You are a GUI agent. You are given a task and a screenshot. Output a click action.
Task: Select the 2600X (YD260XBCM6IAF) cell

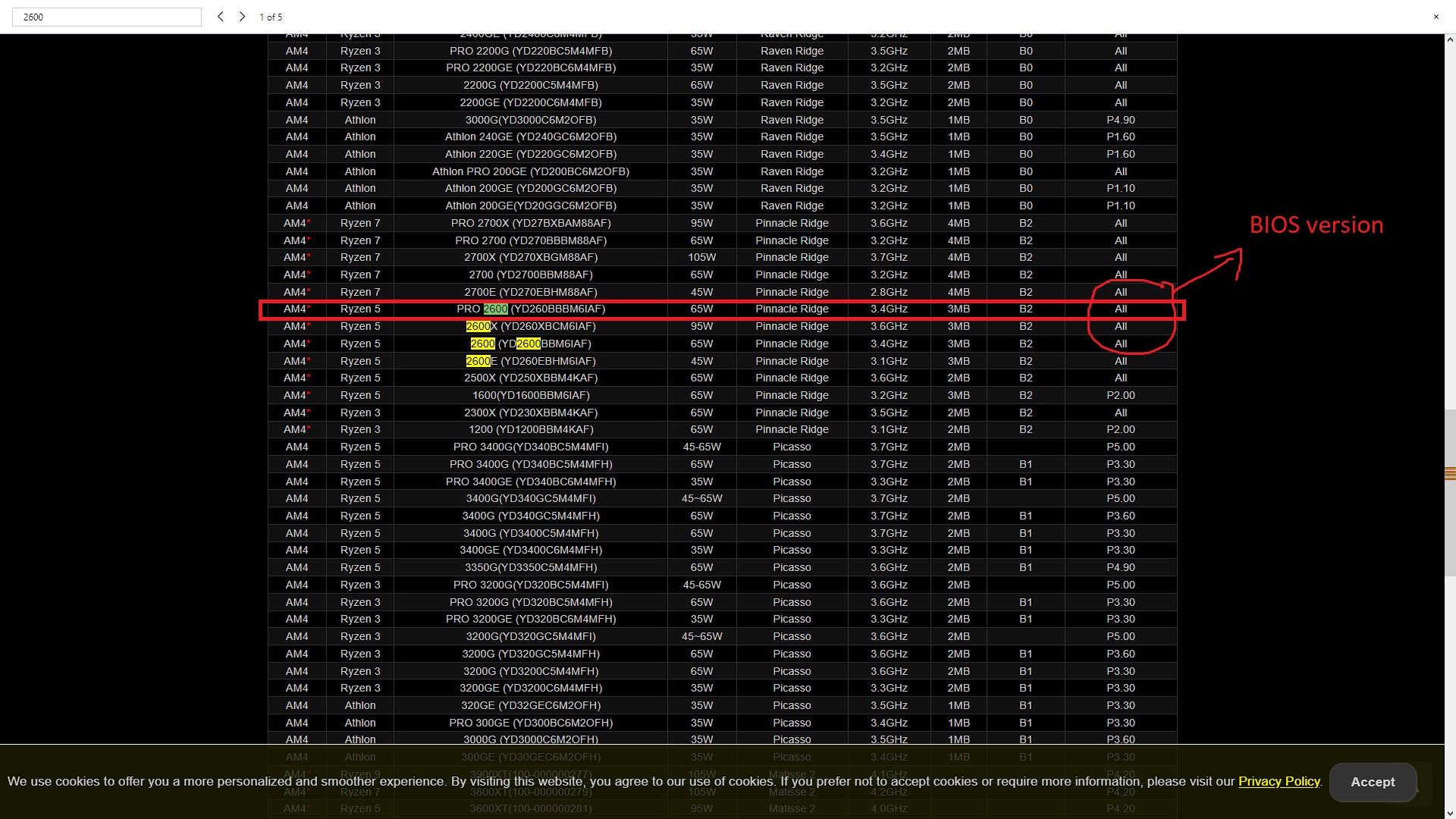[531, 326]
